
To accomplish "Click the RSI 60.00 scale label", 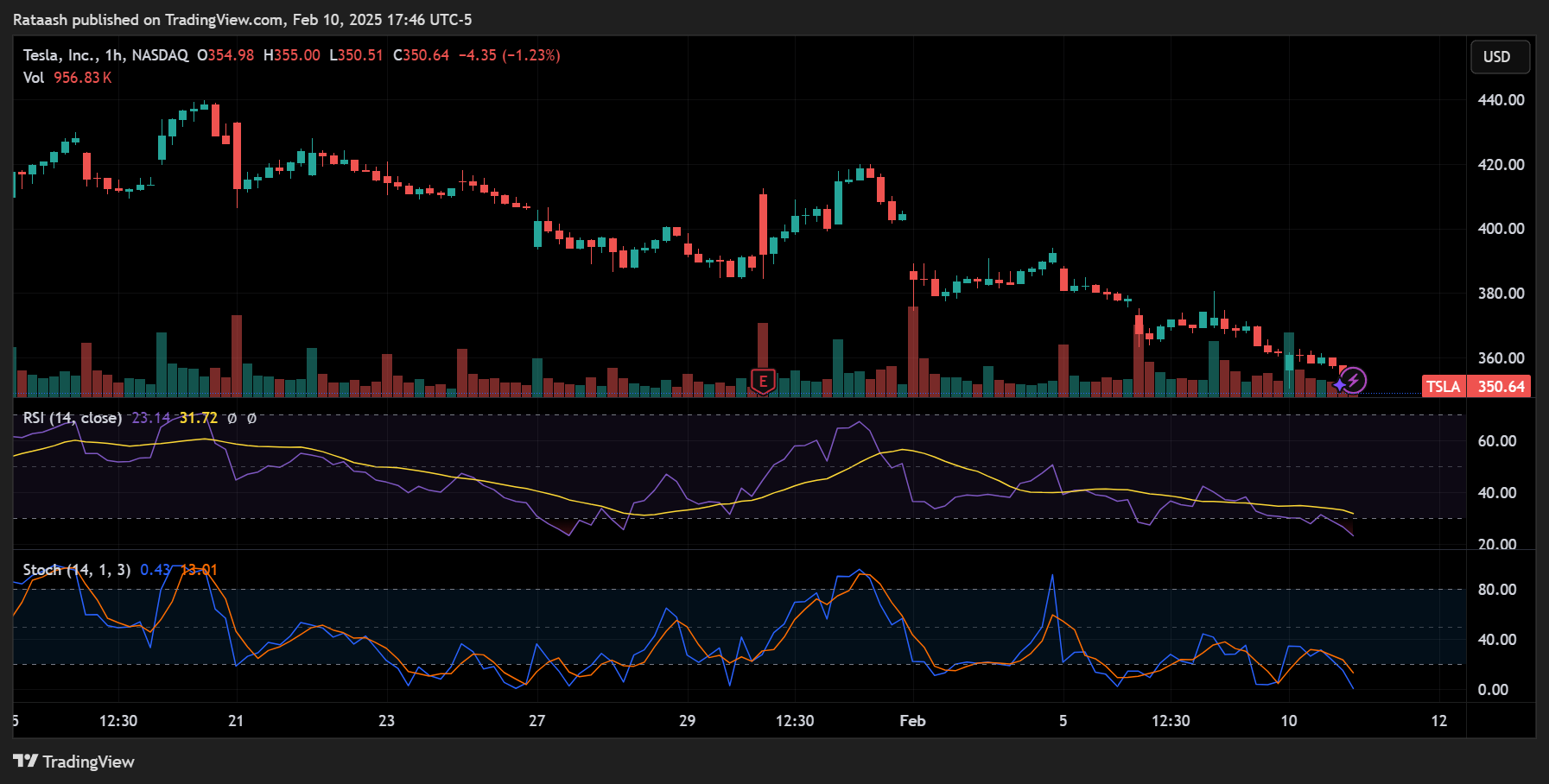I will 1497,441.
